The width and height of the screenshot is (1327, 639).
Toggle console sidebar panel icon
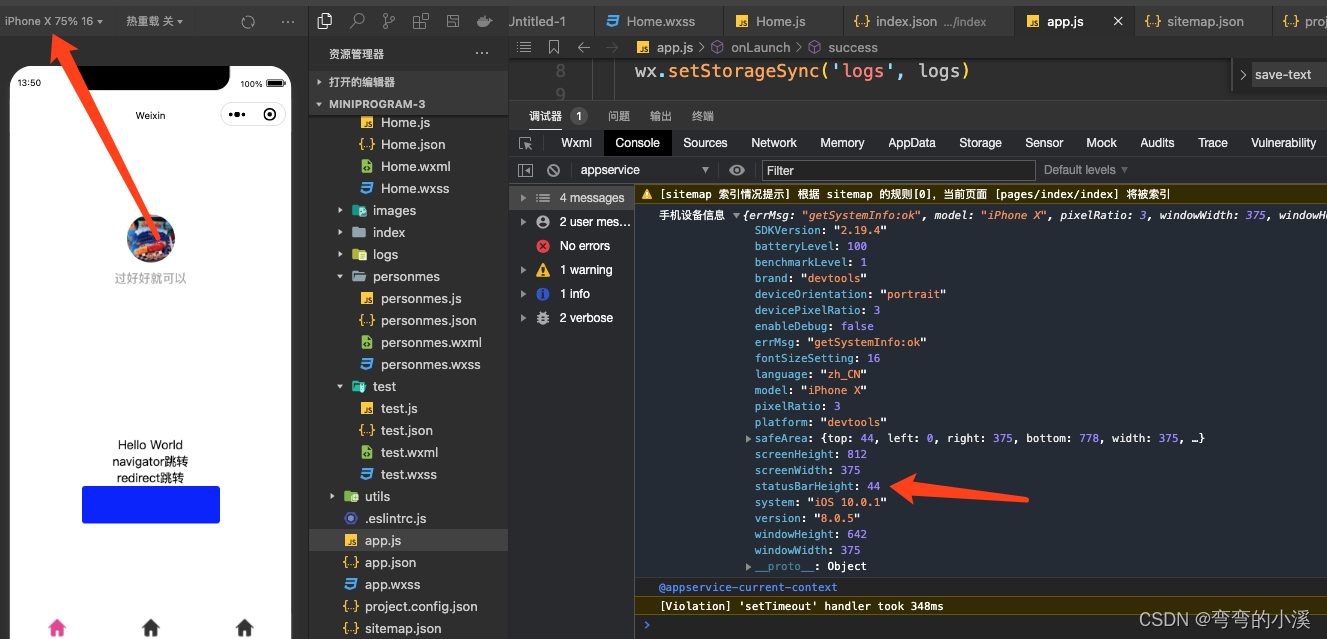point(526,170)
